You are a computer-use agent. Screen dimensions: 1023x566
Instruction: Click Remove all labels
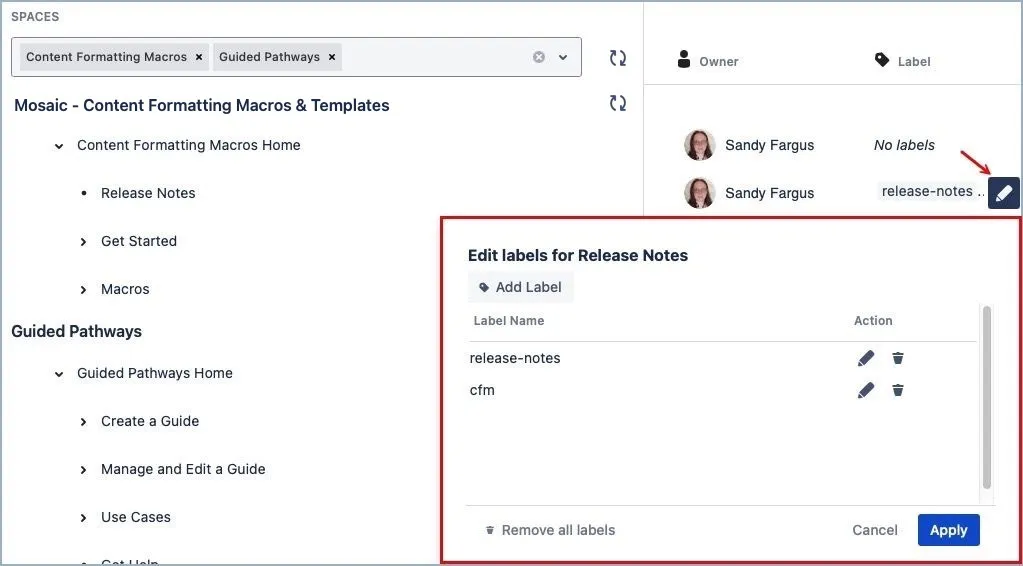click(550, 530)
